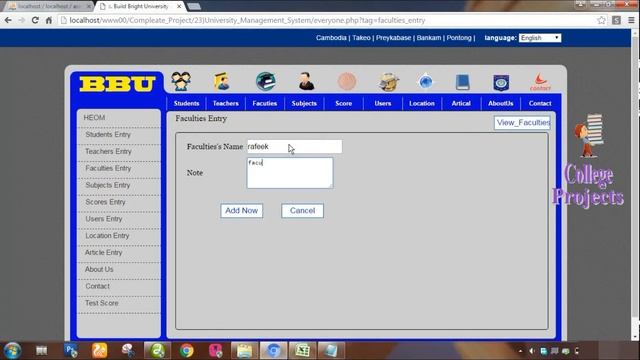The height and width of the screenshot is (360, 640).
Task: Click HEOM in the sidebar
Action: coord(94,118)
